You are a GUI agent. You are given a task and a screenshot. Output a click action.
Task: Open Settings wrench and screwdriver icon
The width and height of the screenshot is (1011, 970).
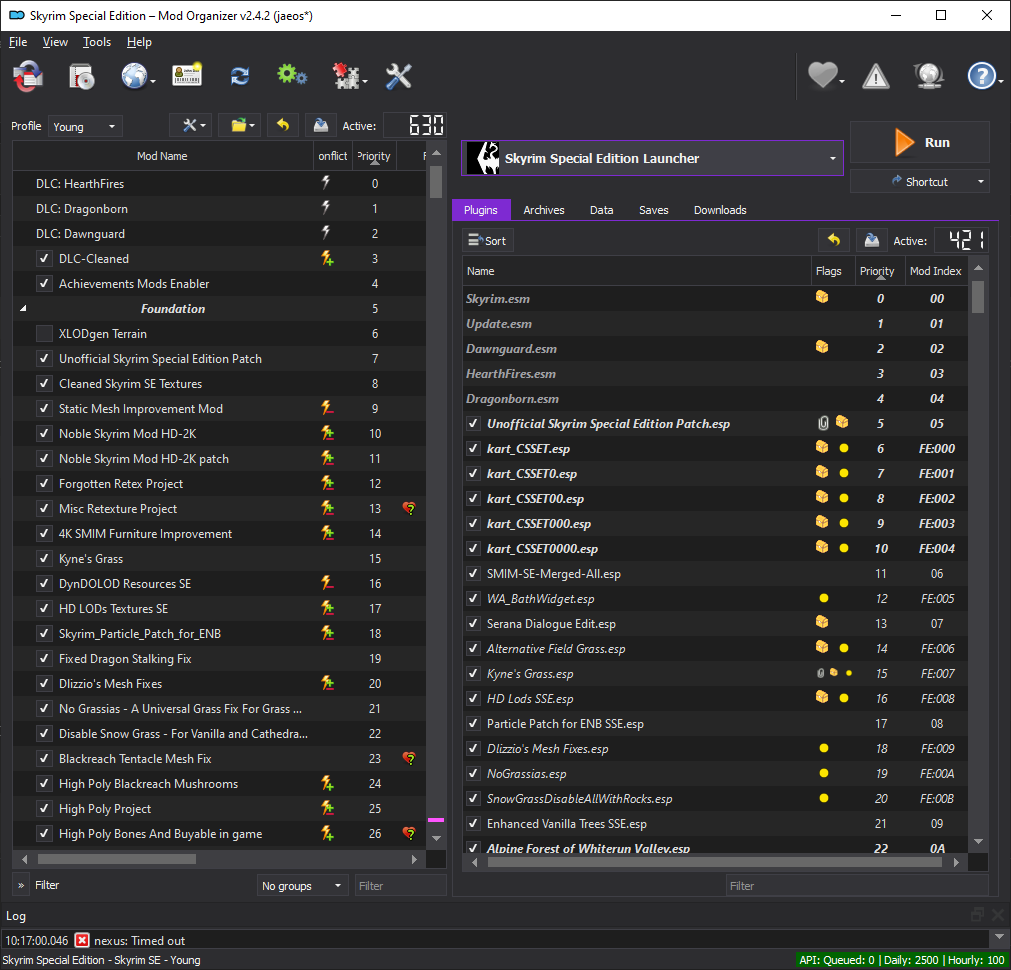click(x=398, y=76)
